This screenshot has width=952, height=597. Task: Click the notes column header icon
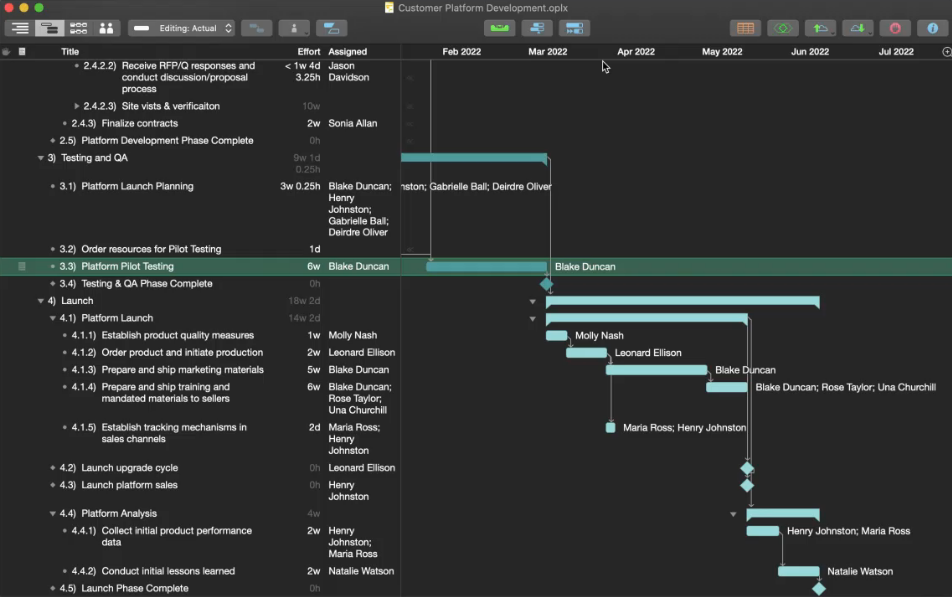click(22, 52)
